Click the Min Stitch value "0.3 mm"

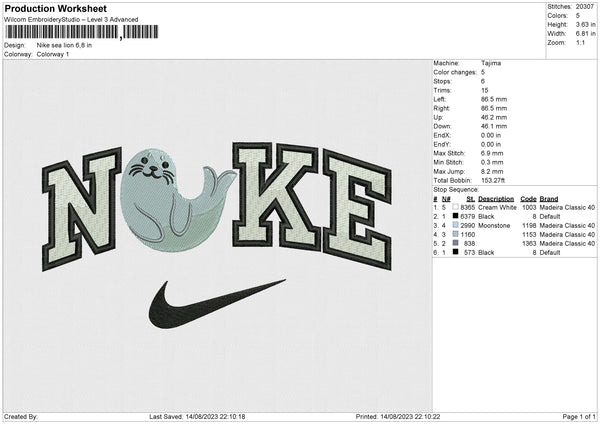[x=492, y=163]
